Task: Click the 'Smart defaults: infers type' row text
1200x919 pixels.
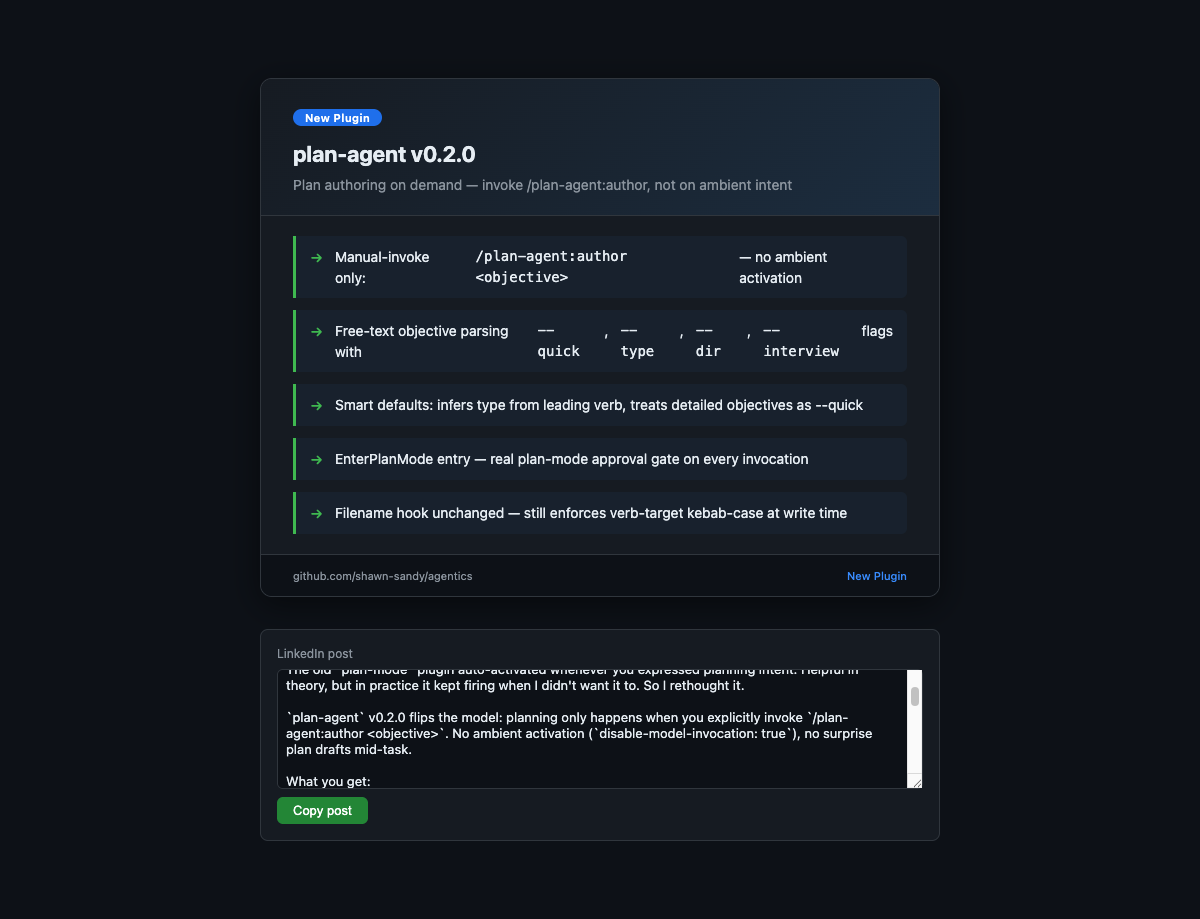Action: [x=599, y=405]
